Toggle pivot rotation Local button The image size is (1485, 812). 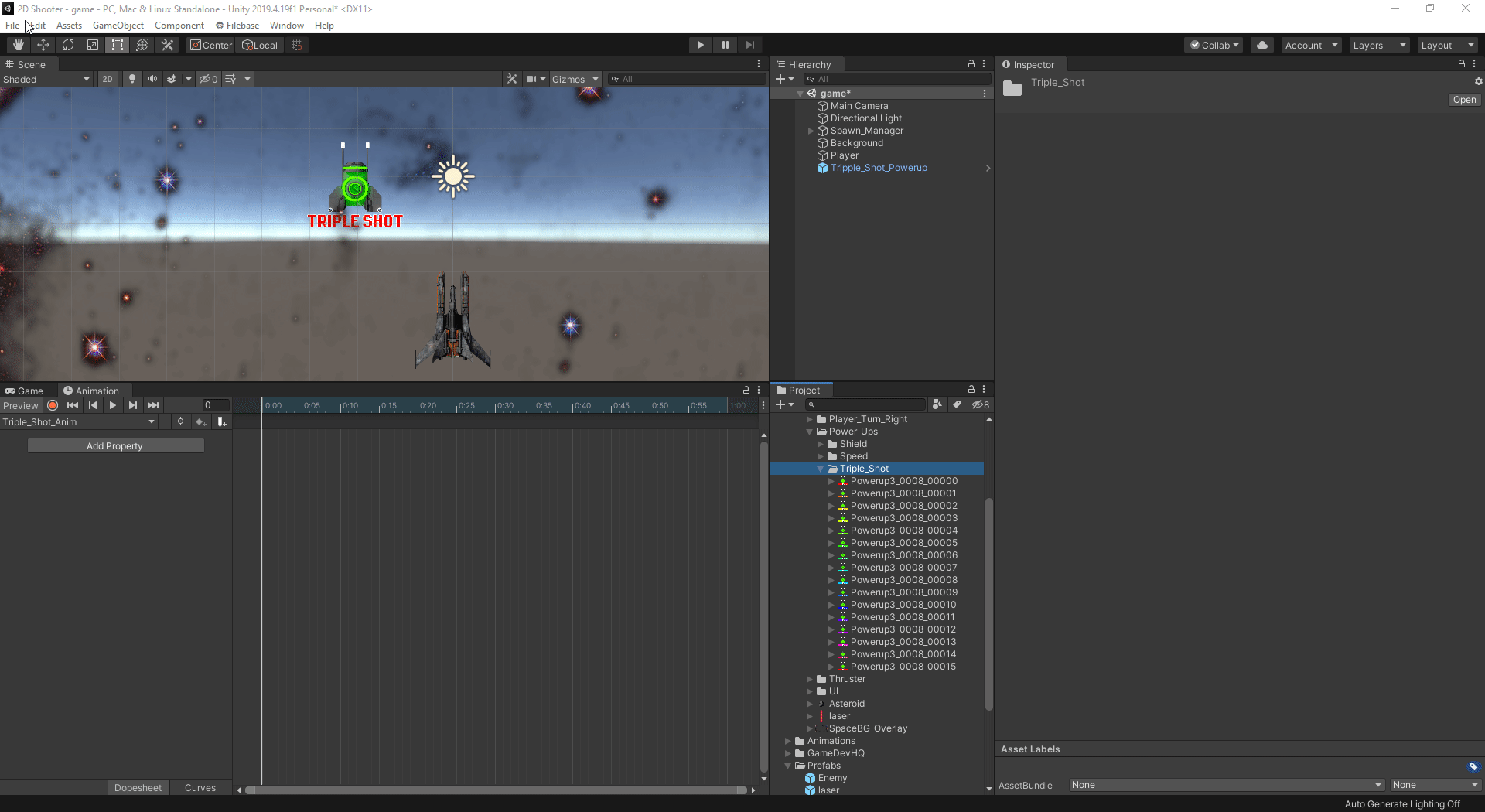[x=260, y=45]
